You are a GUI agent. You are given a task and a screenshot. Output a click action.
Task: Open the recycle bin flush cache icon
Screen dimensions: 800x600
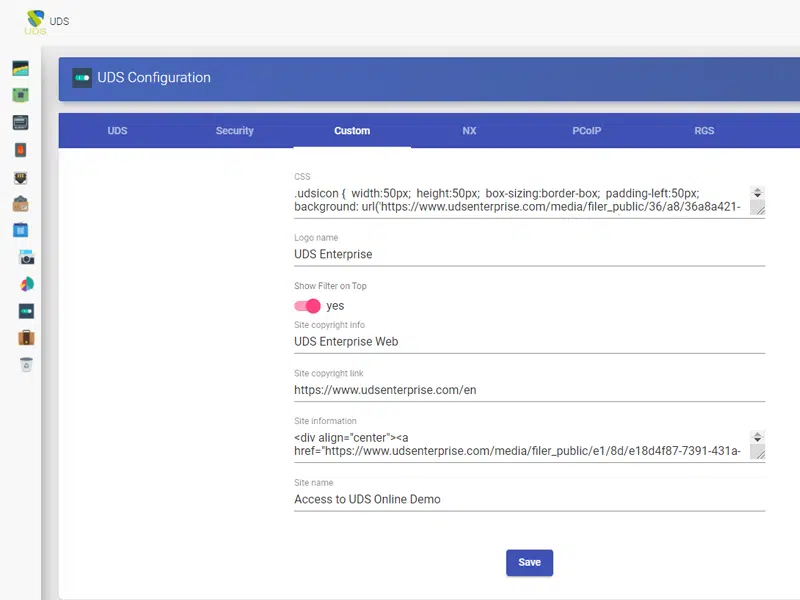pyautogui.click(x=27, y=364)
